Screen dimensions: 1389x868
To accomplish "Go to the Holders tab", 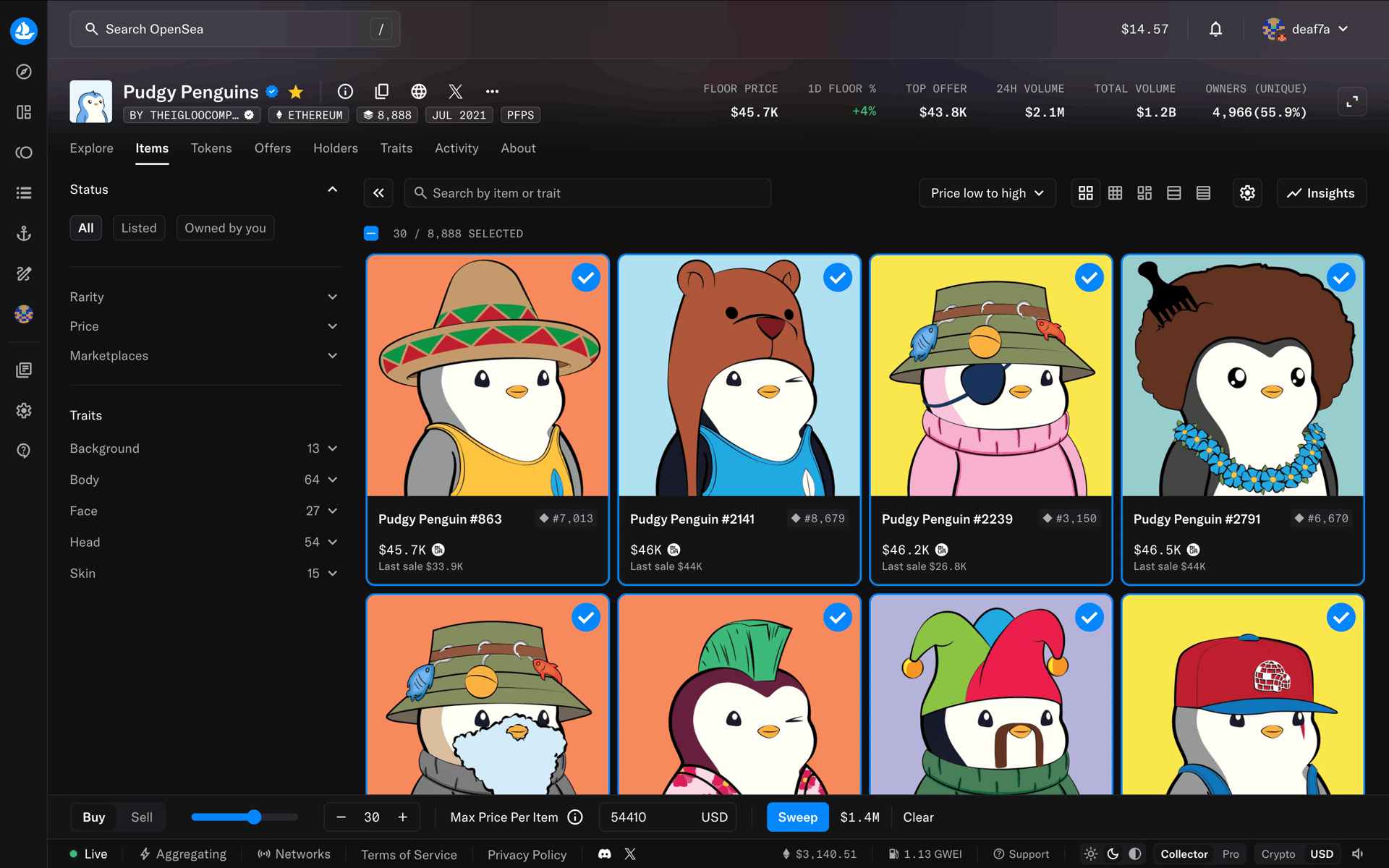I will click(336, 148).
